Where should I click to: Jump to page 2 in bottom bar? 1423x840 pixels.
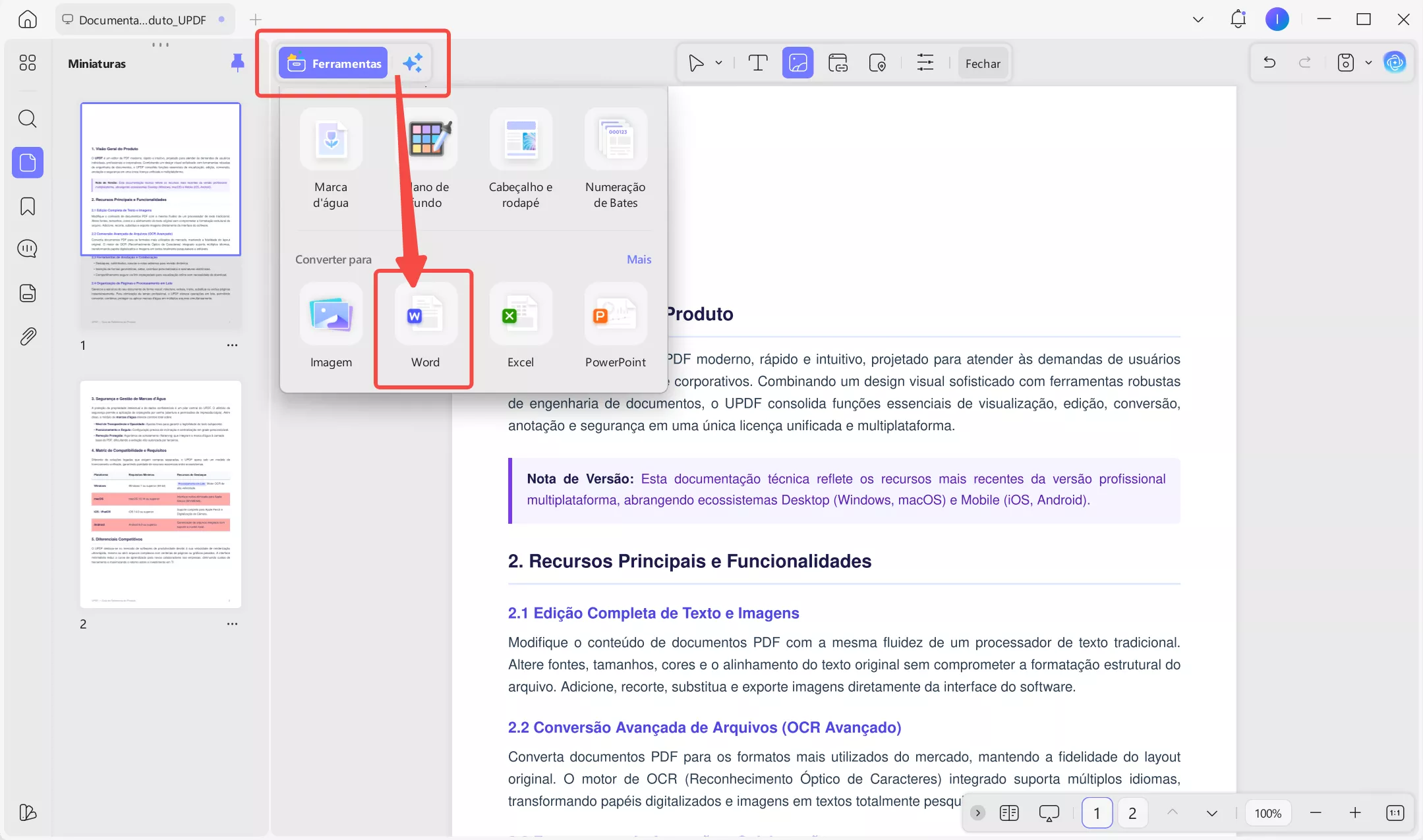(1132, 813)
